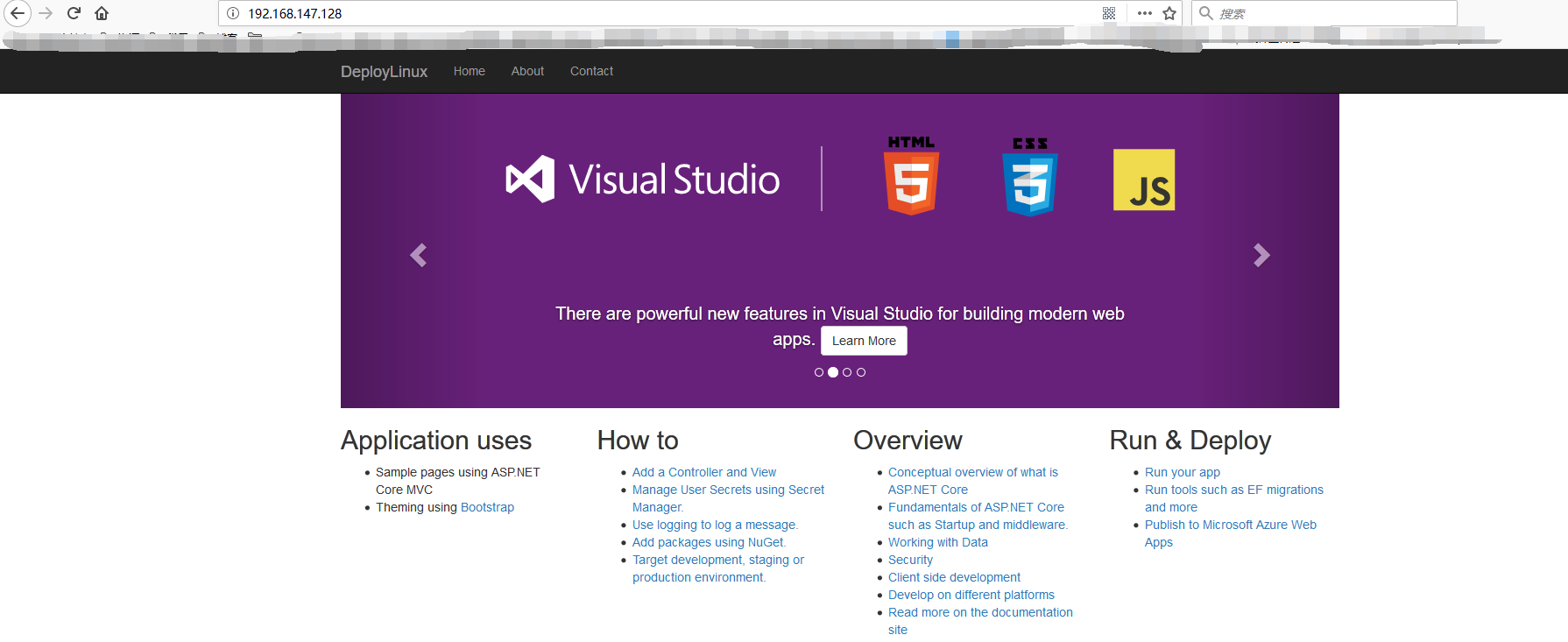This screenshot has height=642, width=1568.
Task: Click the search magnifier icon
Action: pyautogui.click(x=1206, y=13)
